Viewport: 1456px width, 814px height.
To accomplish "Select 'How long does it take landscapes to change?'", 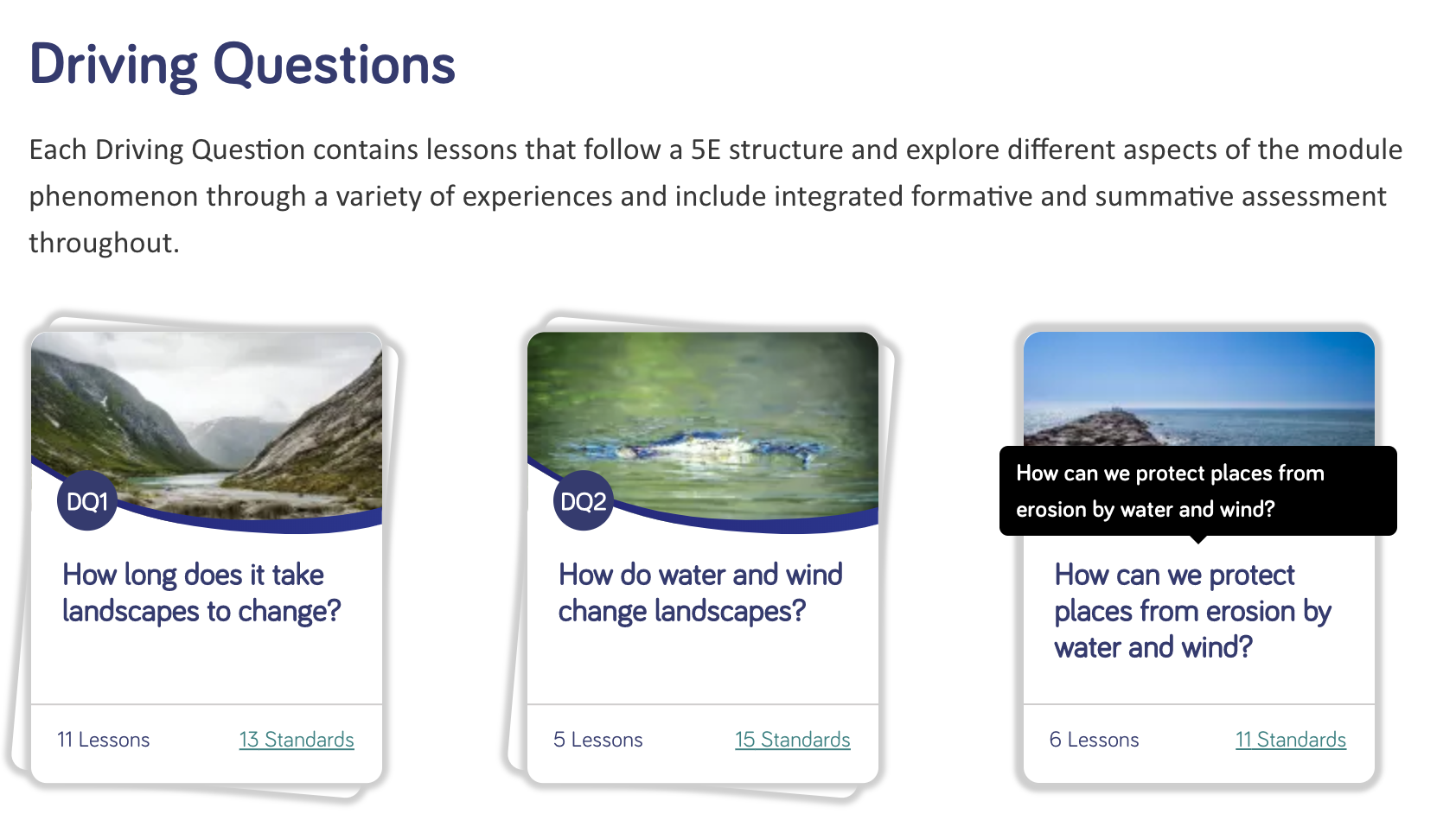I will tap(201, 593).
